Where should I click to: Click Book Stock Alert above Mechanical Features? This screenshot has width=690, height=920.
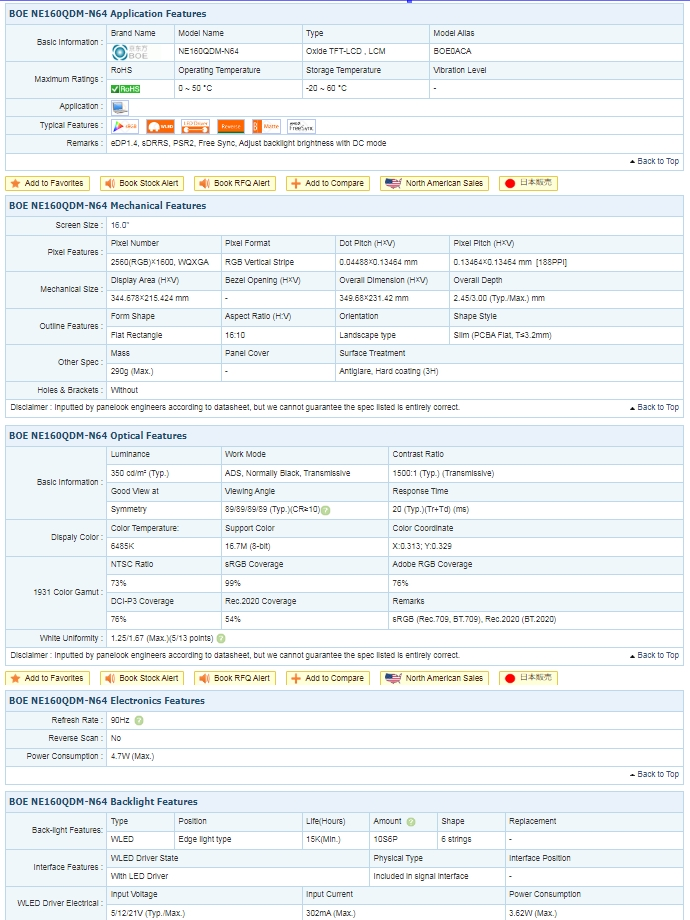click(x=142, y=184)
